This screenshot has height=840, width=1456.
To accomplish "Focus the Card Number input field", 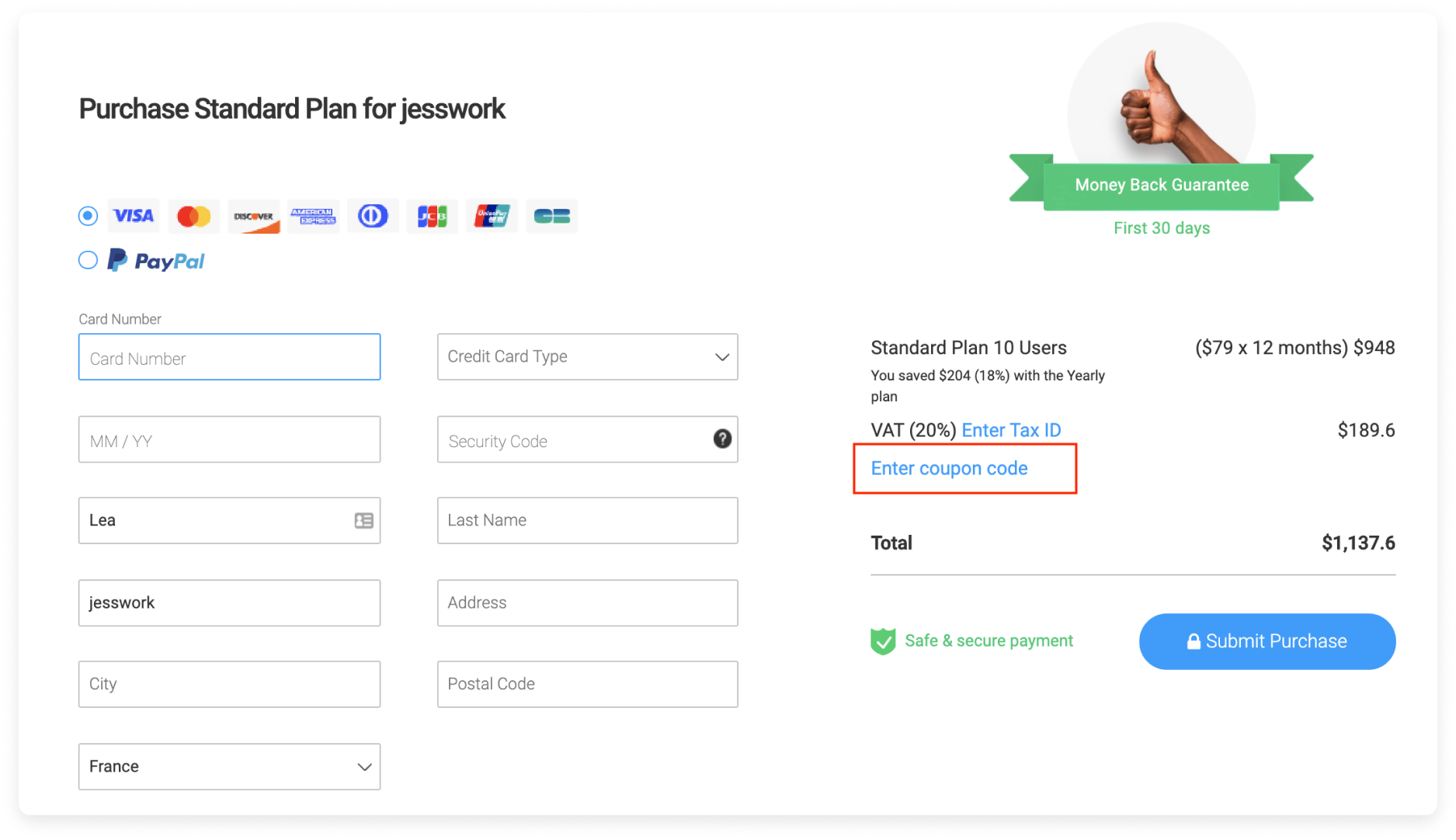I will tap(230, 356).
